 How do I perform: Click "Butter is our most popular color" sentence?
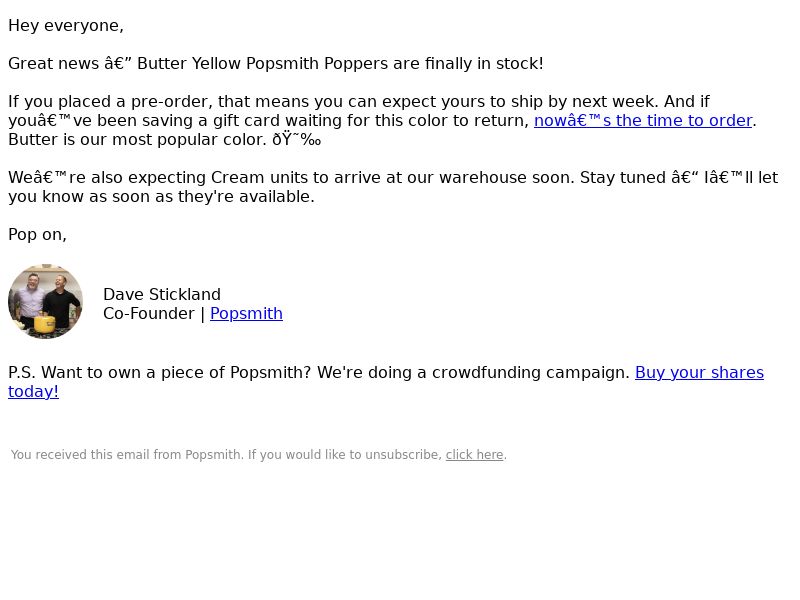click(137, 140)
